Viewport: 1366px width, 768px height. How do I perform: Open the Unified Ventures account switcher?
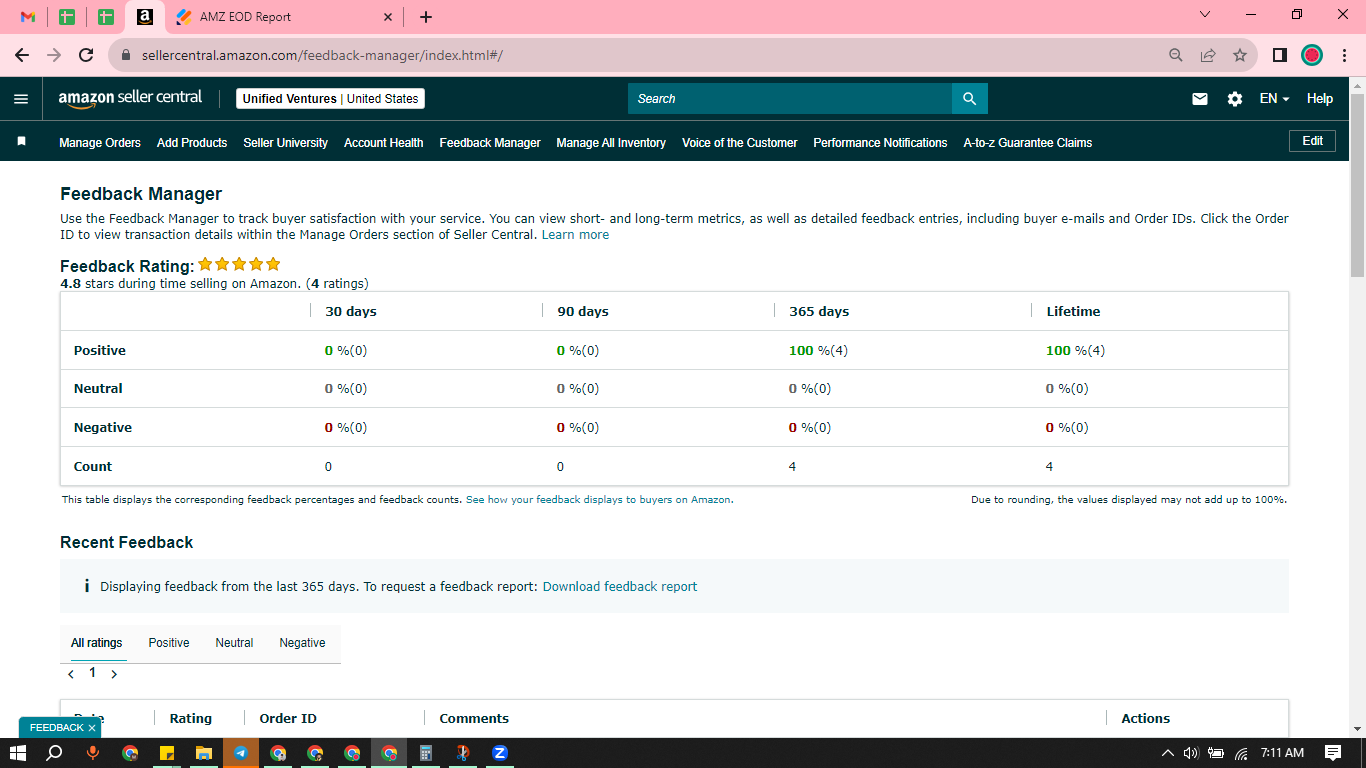pos(330,99)
